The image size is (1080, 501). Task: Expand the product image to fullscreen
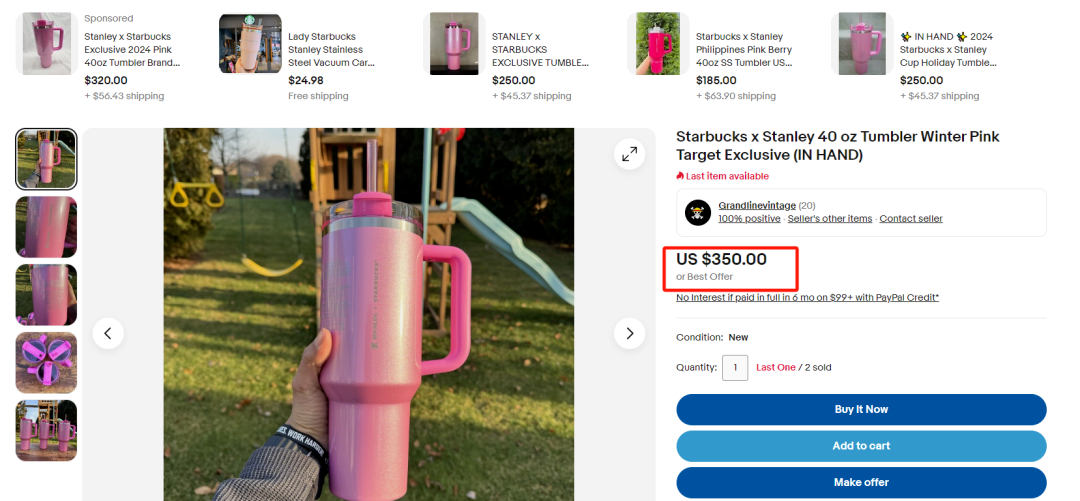[x=630, y=154]
